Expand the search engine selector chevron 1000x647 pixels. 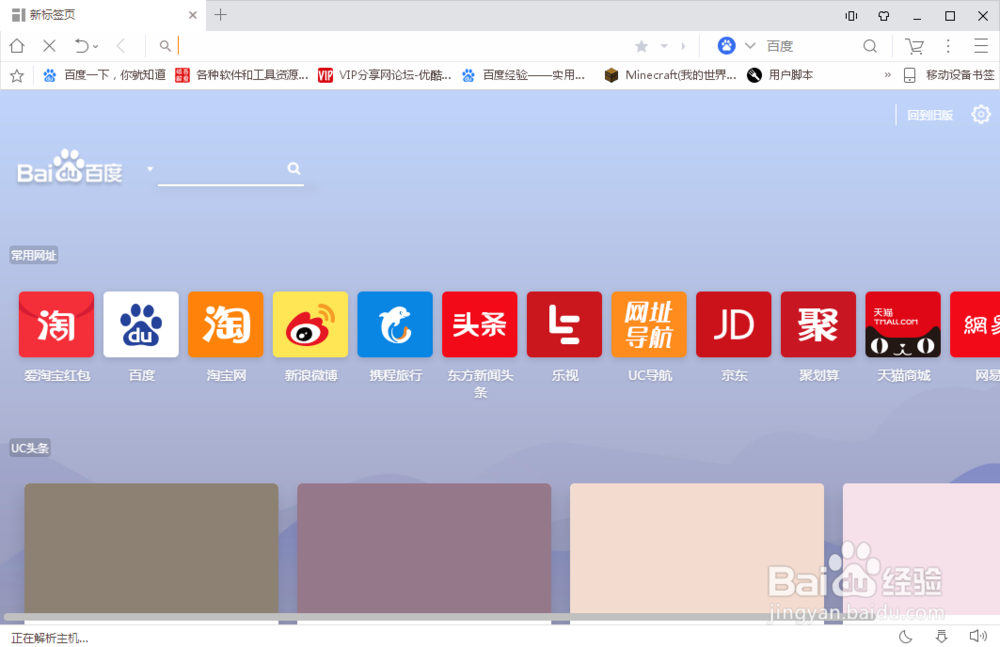(750, 46)
